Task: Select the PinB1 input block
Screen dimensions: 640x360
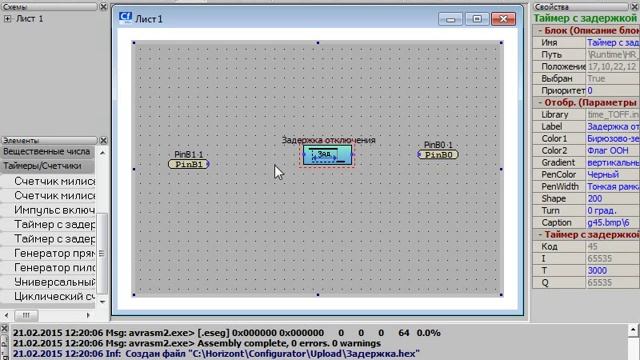Action: [x=189, y=164]
